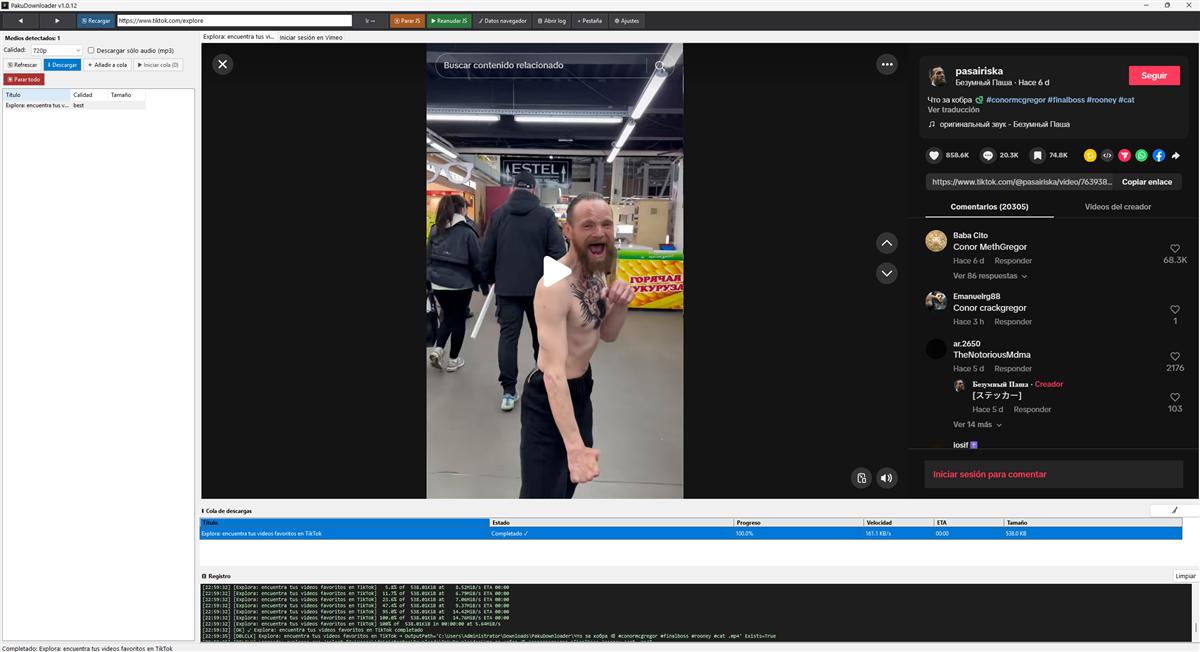The height and width of the screenshot is (652, 1200).
Task: Expand Ver 86 respuestas
Action: coord(990,276)
